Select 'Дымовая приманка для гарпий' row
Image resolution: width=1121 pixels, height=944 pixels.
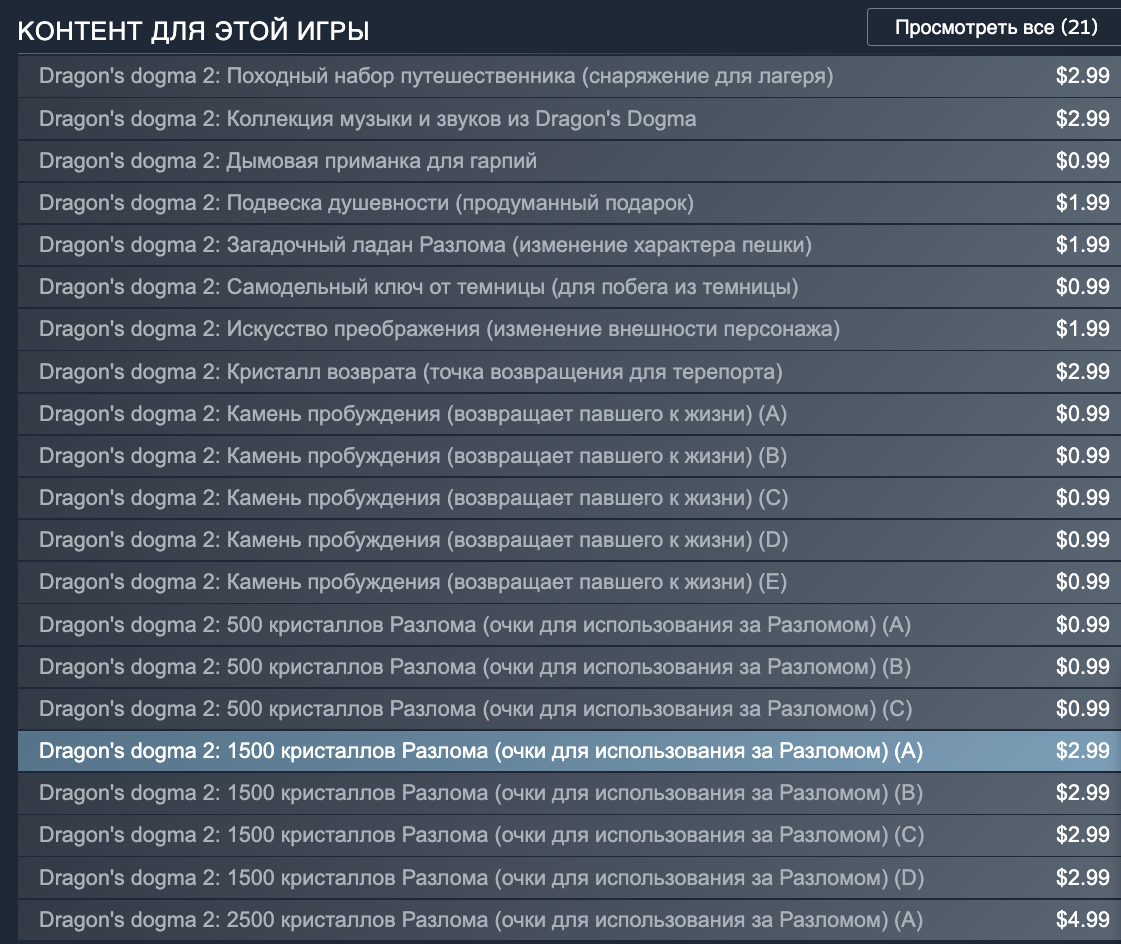click(569, 161)
